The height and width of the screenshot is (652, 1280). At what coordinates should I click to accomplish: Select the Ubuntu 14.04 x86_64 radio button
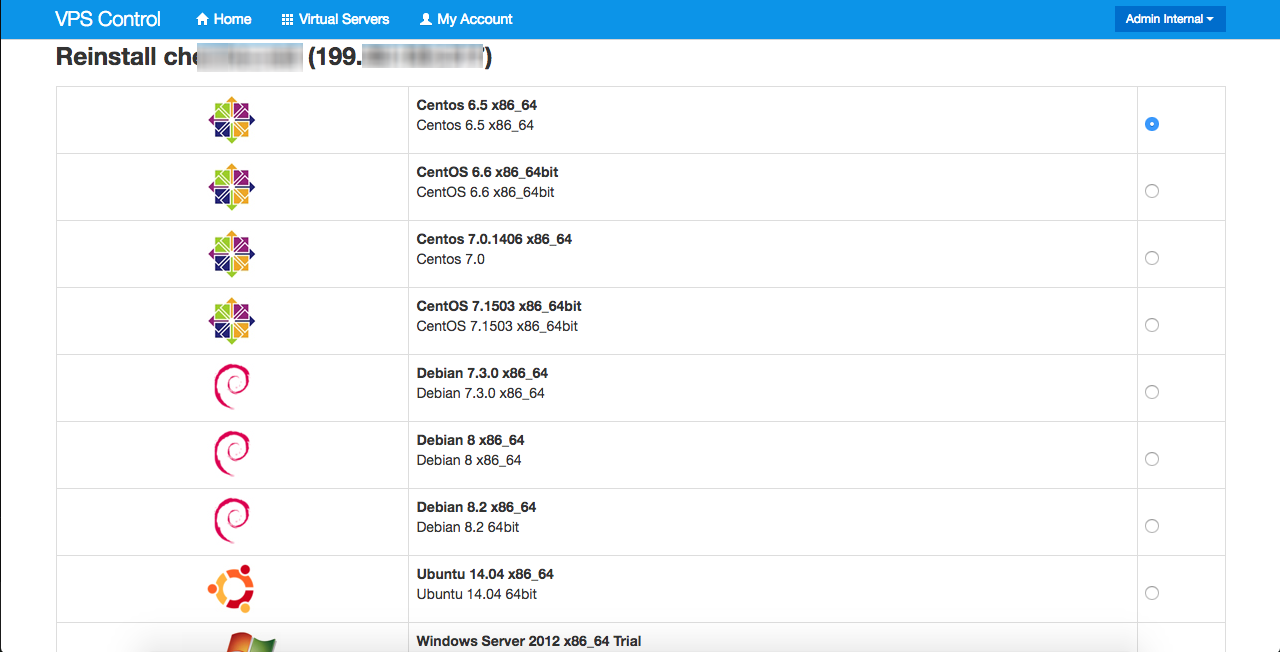click(x=1152, y=593)
